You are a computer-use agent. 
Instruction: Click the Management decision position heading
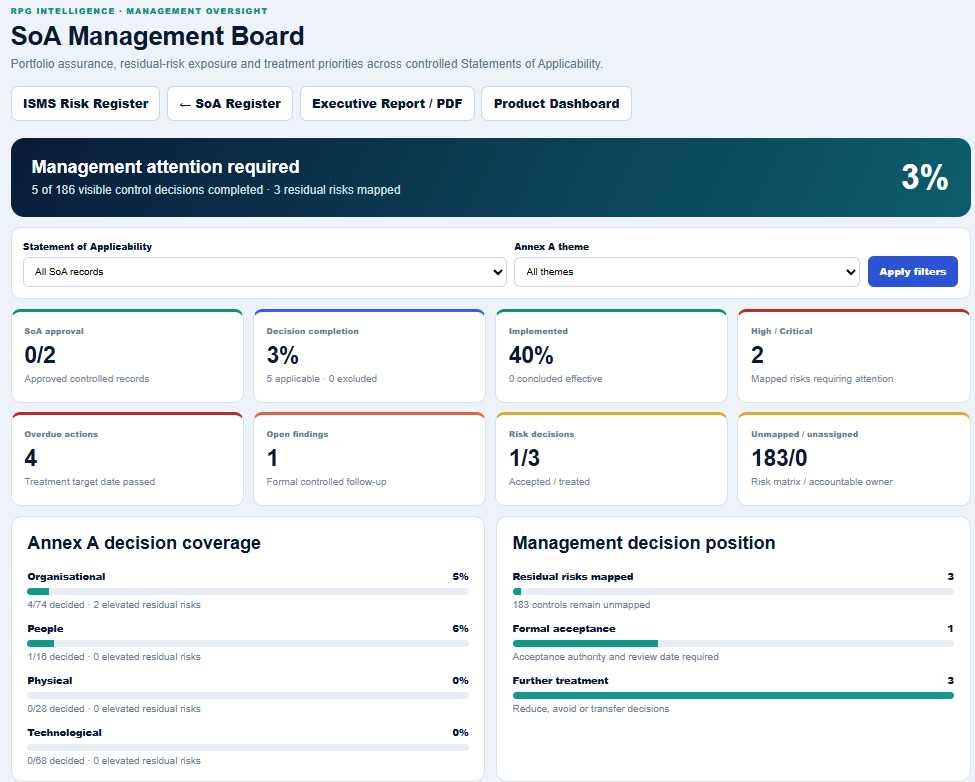pos(644,543)
